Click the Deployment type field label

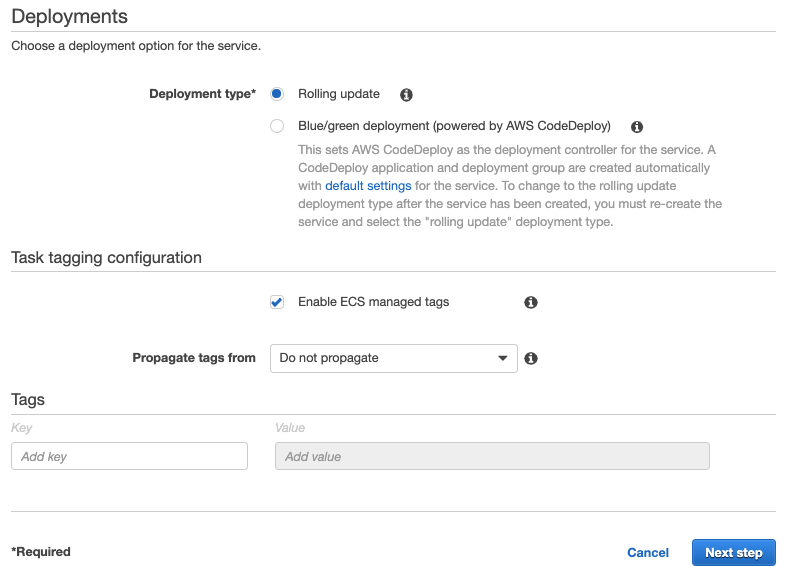pyautogui.click(x=203, y=94)
